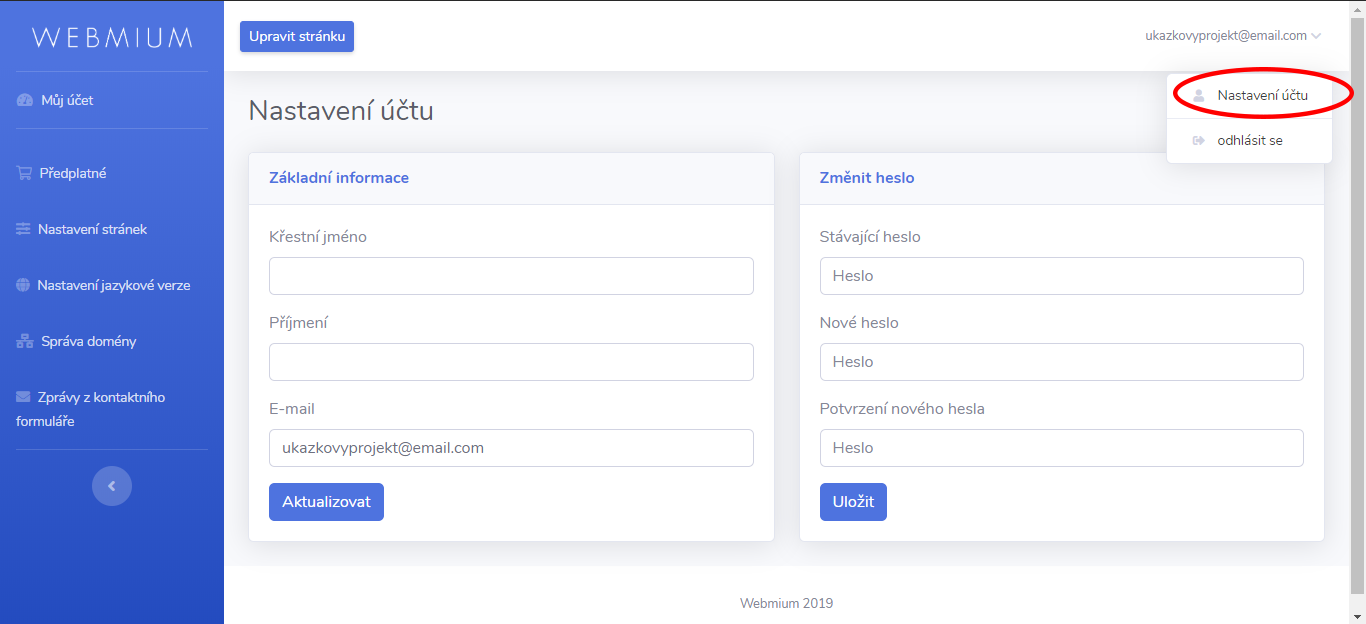Click the network icon for Správa domény
Screen dimensions: 1366x624
tap(25, 341)
